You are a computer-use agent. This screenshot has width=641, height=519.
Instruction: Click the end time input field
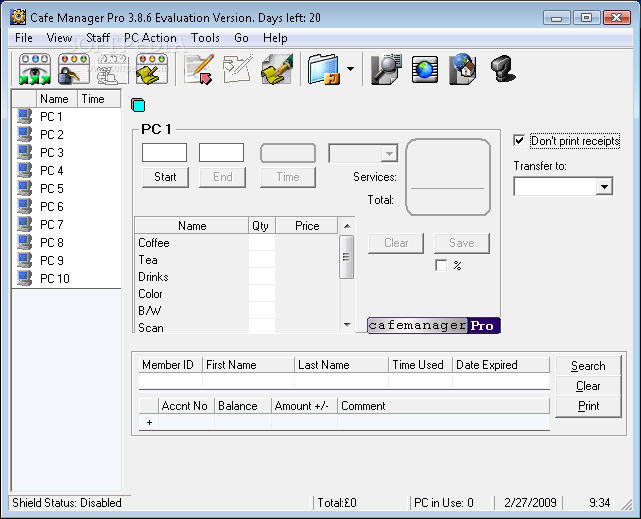pyautogui.click(x=222, y=152)
